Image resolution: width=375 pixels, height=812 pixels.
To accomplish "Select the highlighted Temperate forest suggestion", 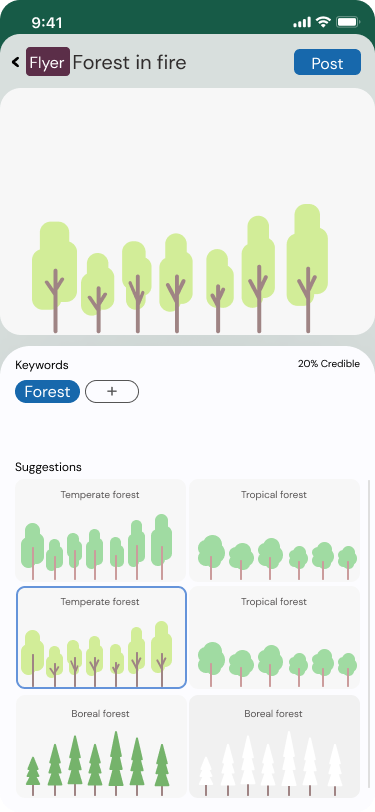I will [101, 637].
